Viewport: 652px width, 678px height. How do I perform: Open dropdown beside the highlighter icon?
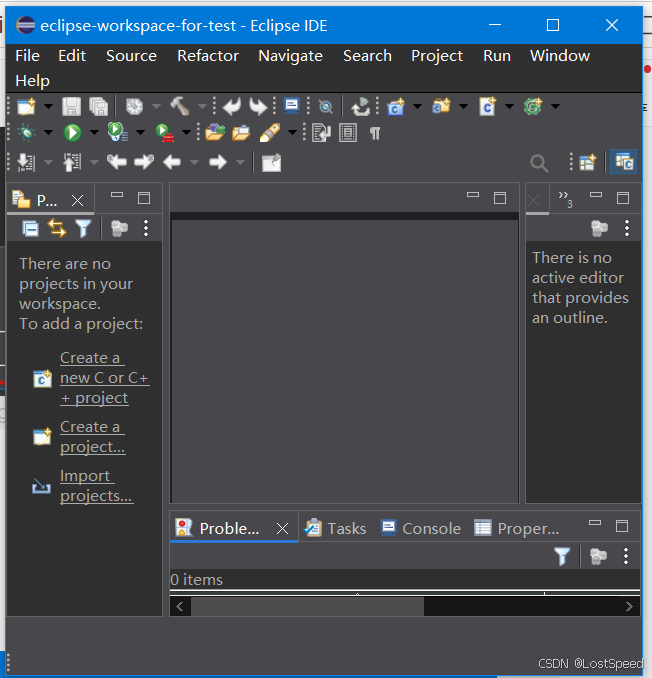coord(293,132)
